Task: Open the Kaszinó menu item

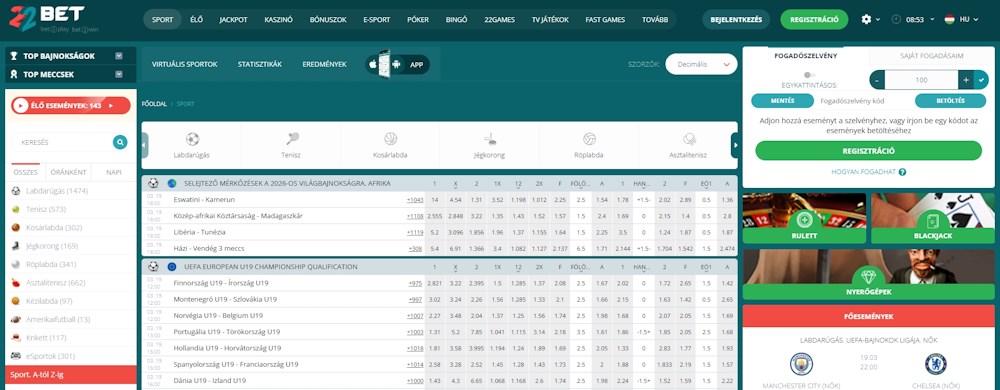Action: (278, 20)
